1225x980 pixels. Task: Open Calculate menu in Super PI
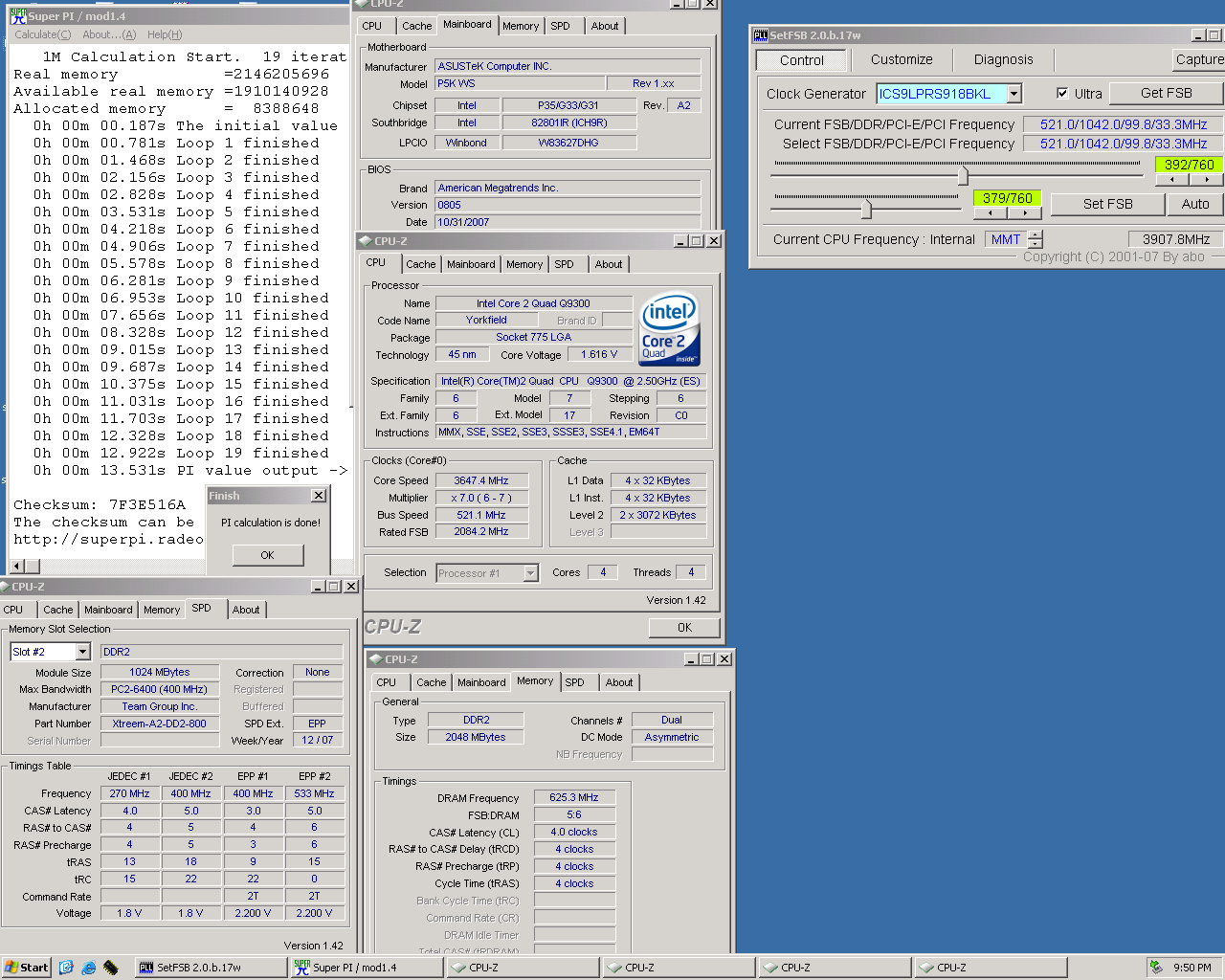tap(42, 34)
